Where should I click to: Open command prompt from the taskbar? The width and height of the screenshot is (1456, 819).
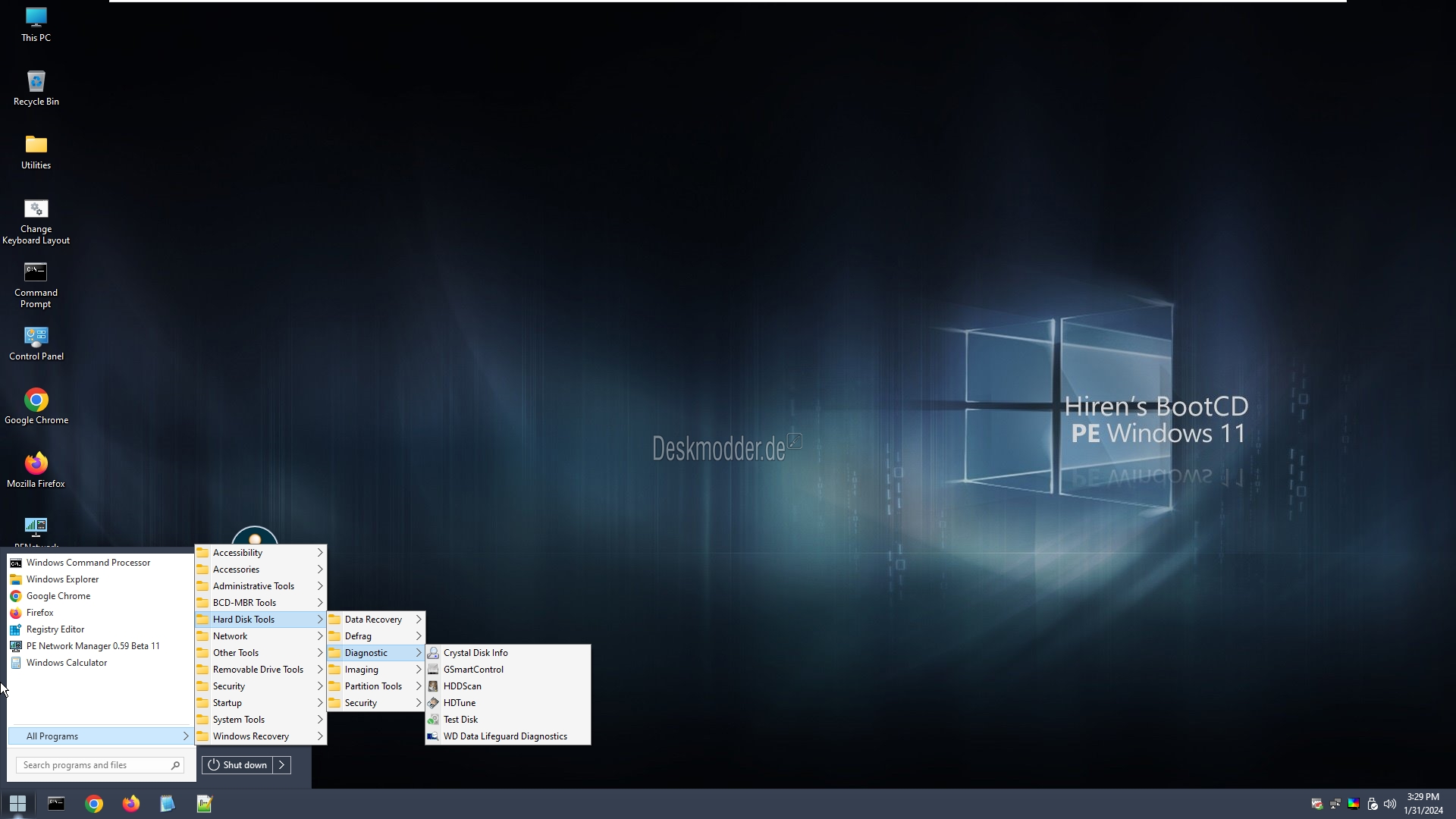coord(56,804)
